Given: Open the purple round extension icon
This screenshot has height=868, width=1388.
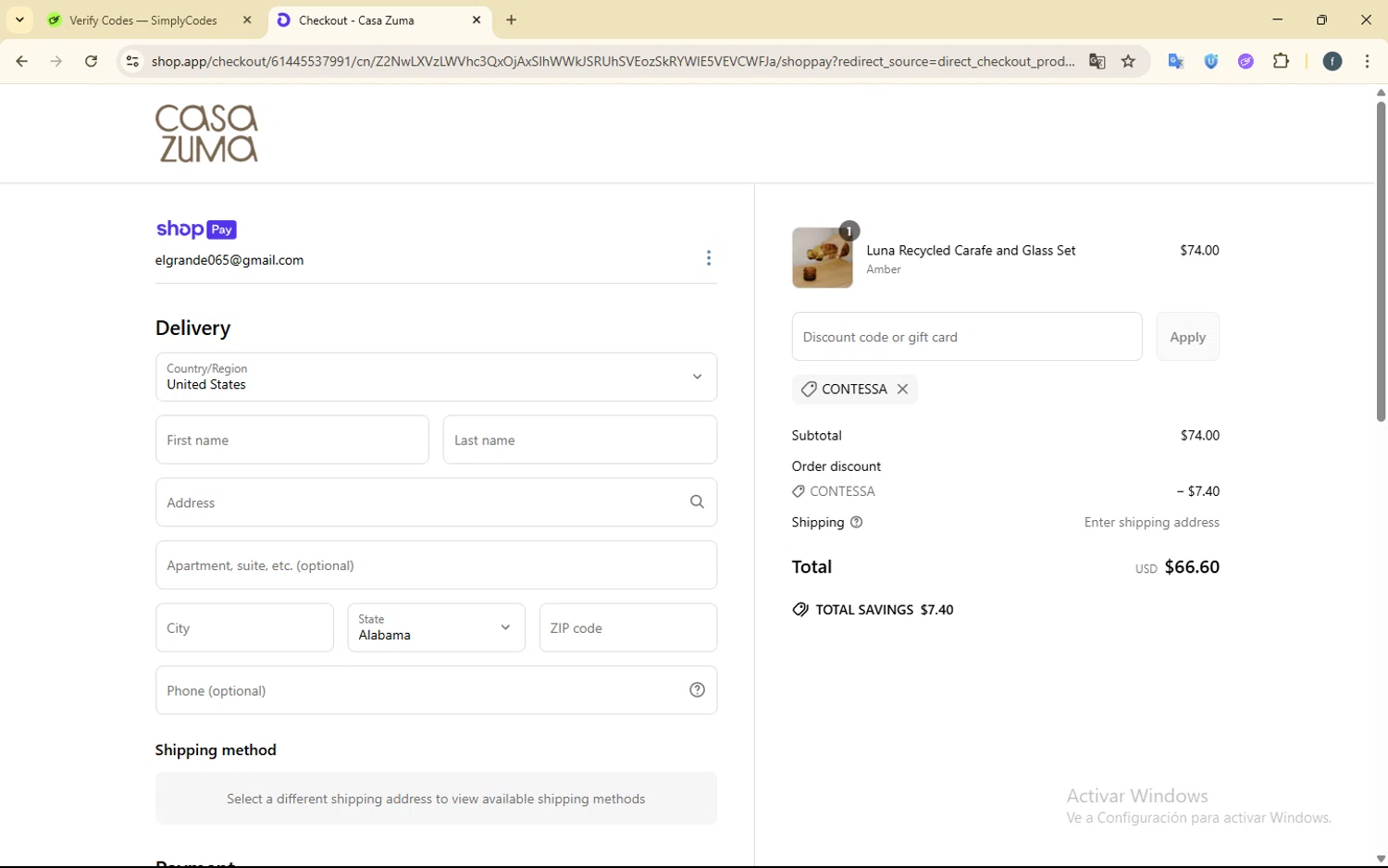Looking at the screenshot, I should tap(1246, 61).
